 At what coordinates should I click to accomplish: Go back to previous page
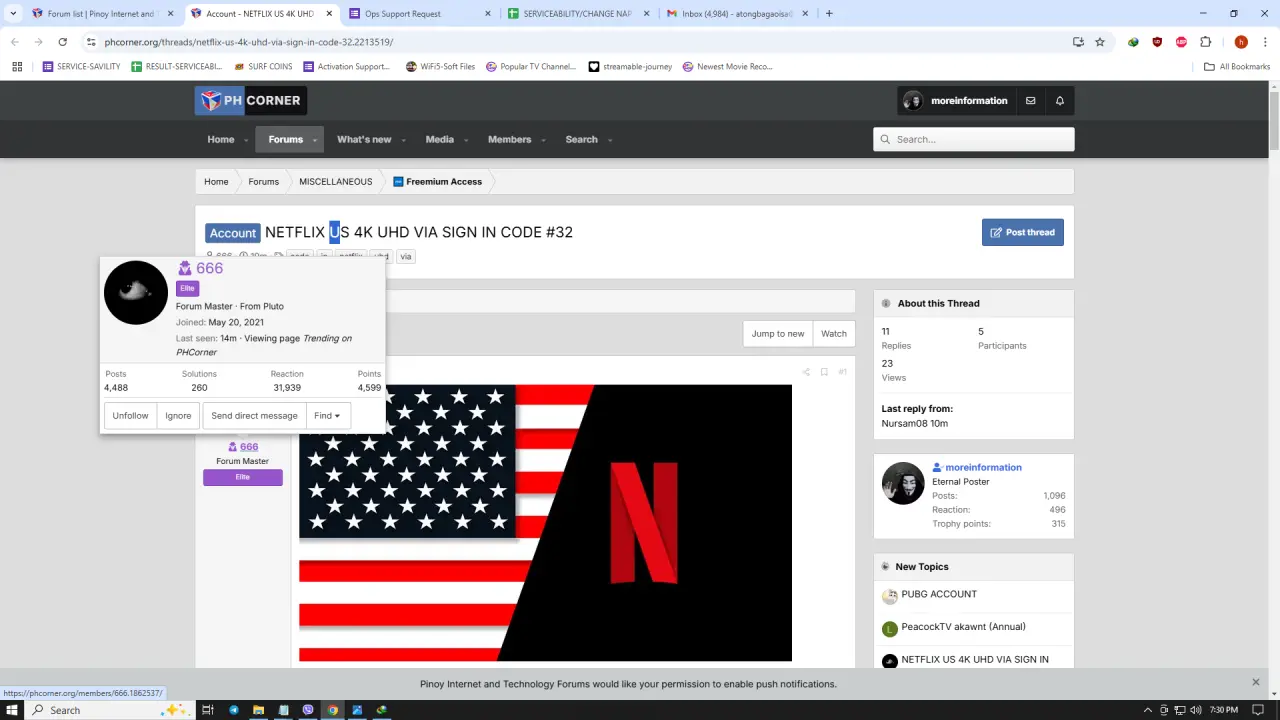point(14,42)
